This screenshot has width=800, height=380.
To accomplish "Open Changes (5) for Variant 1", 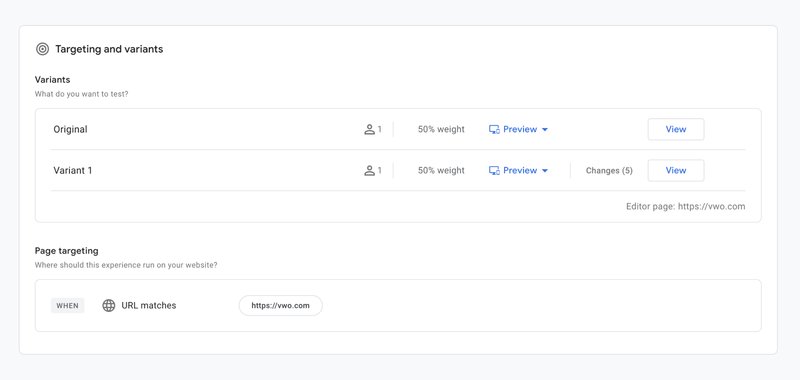I will (x=609, y=170).
